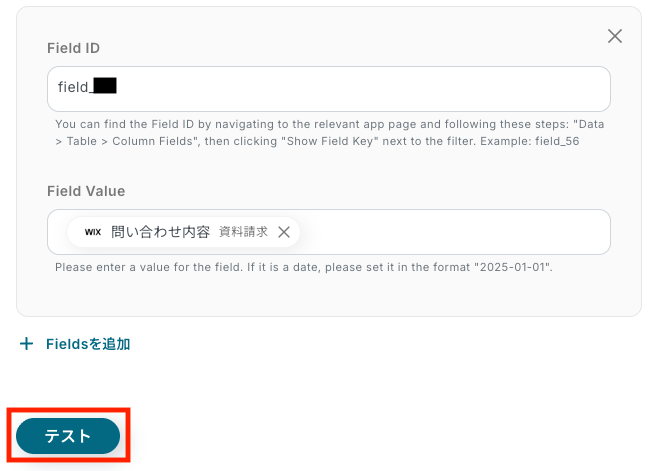Screen dimensions: 652x471
Task: Select the 問い合わせ内容 chip label
Action: click(x=161, y=232)
